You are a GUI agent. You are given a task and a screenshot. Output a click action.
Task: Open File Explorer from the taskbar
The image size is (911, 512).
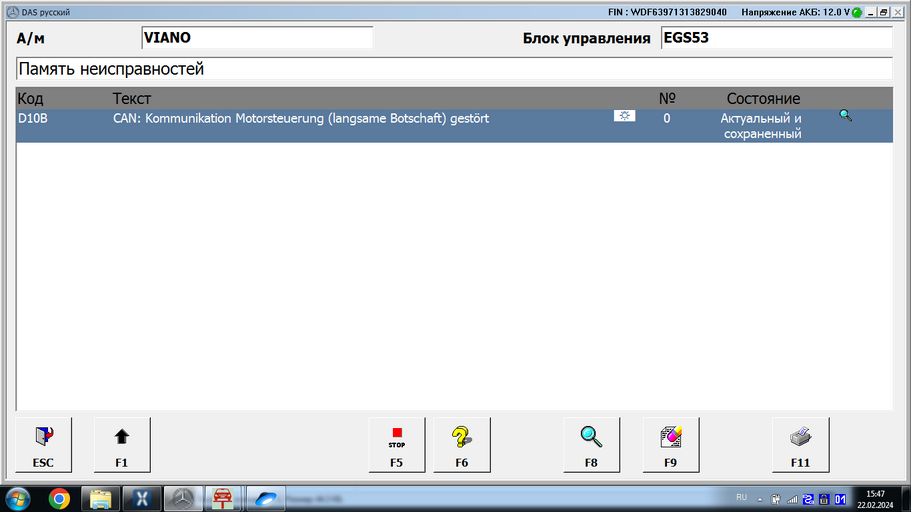click(x=101, y=499)
